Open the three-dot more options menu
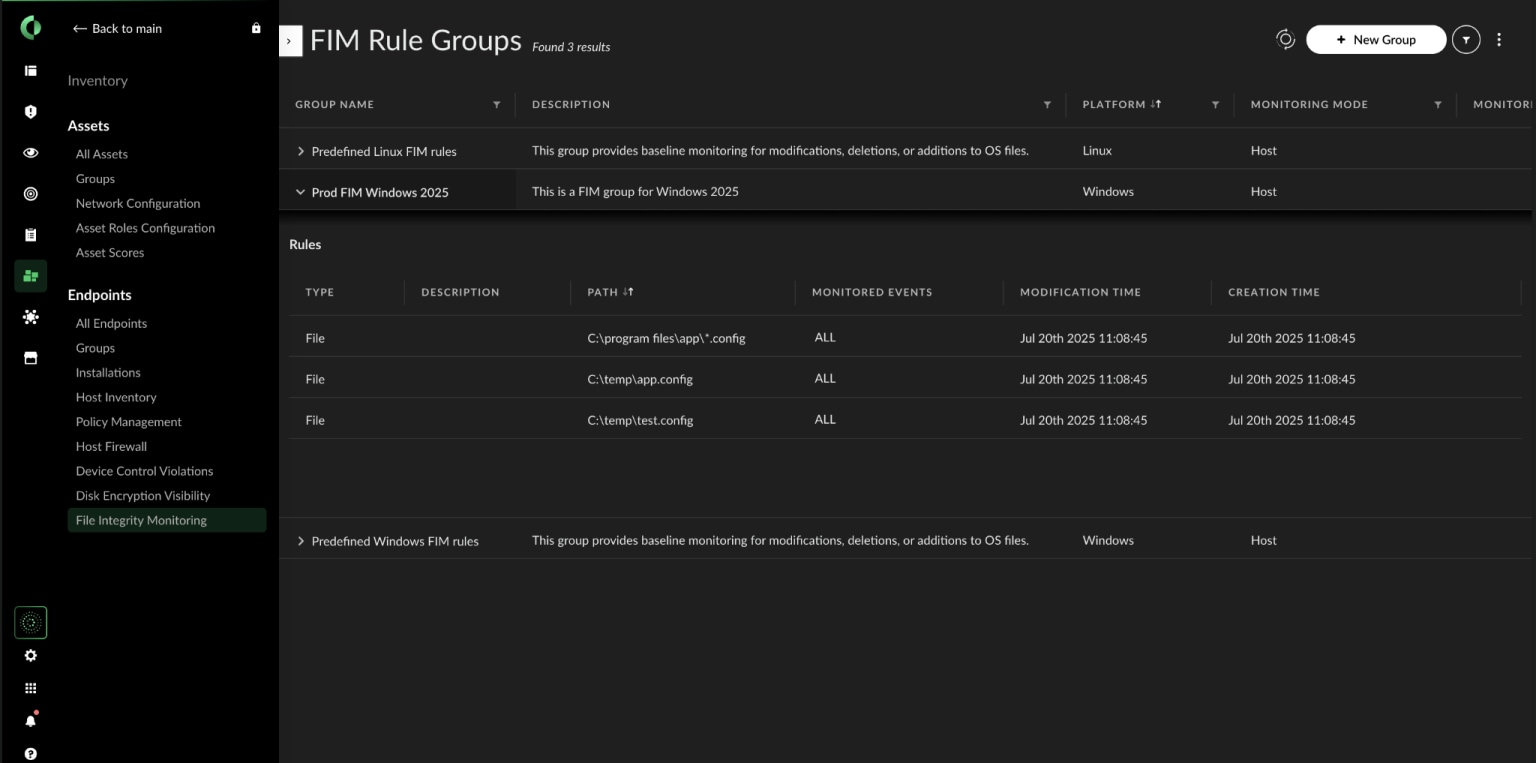The width and height of the screenshot is (1536, 763). (1498, 40)
